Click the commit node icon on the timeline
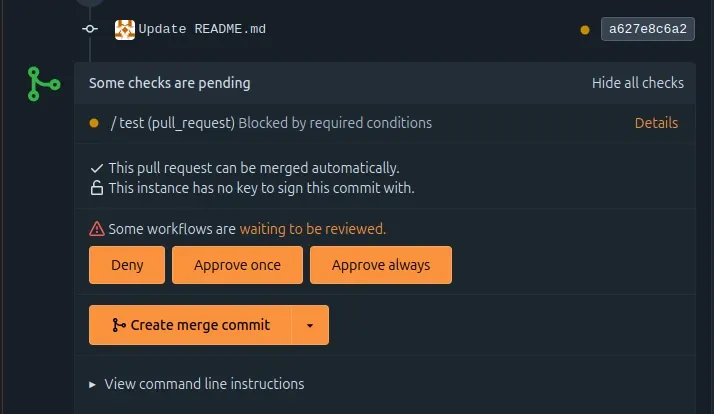714x414 pixels. point(90,29)
